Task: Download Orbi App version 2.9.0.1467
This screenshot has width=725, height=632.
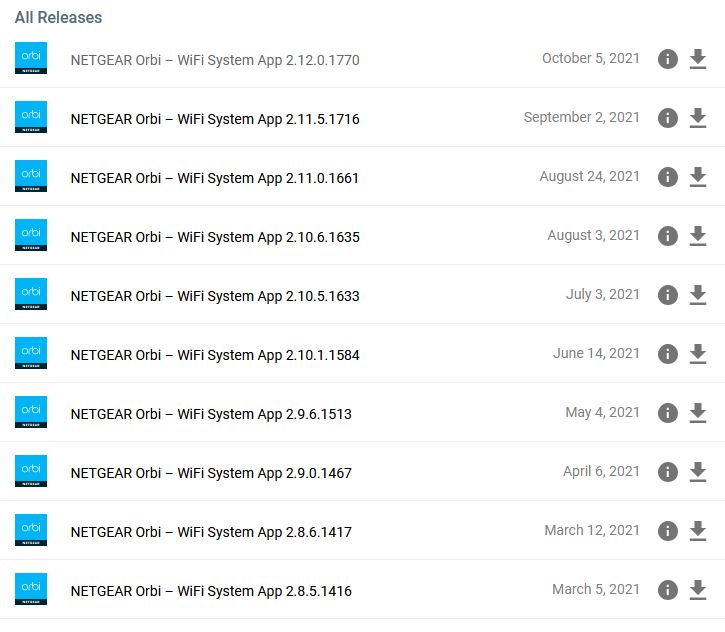Action: (697, 472)
